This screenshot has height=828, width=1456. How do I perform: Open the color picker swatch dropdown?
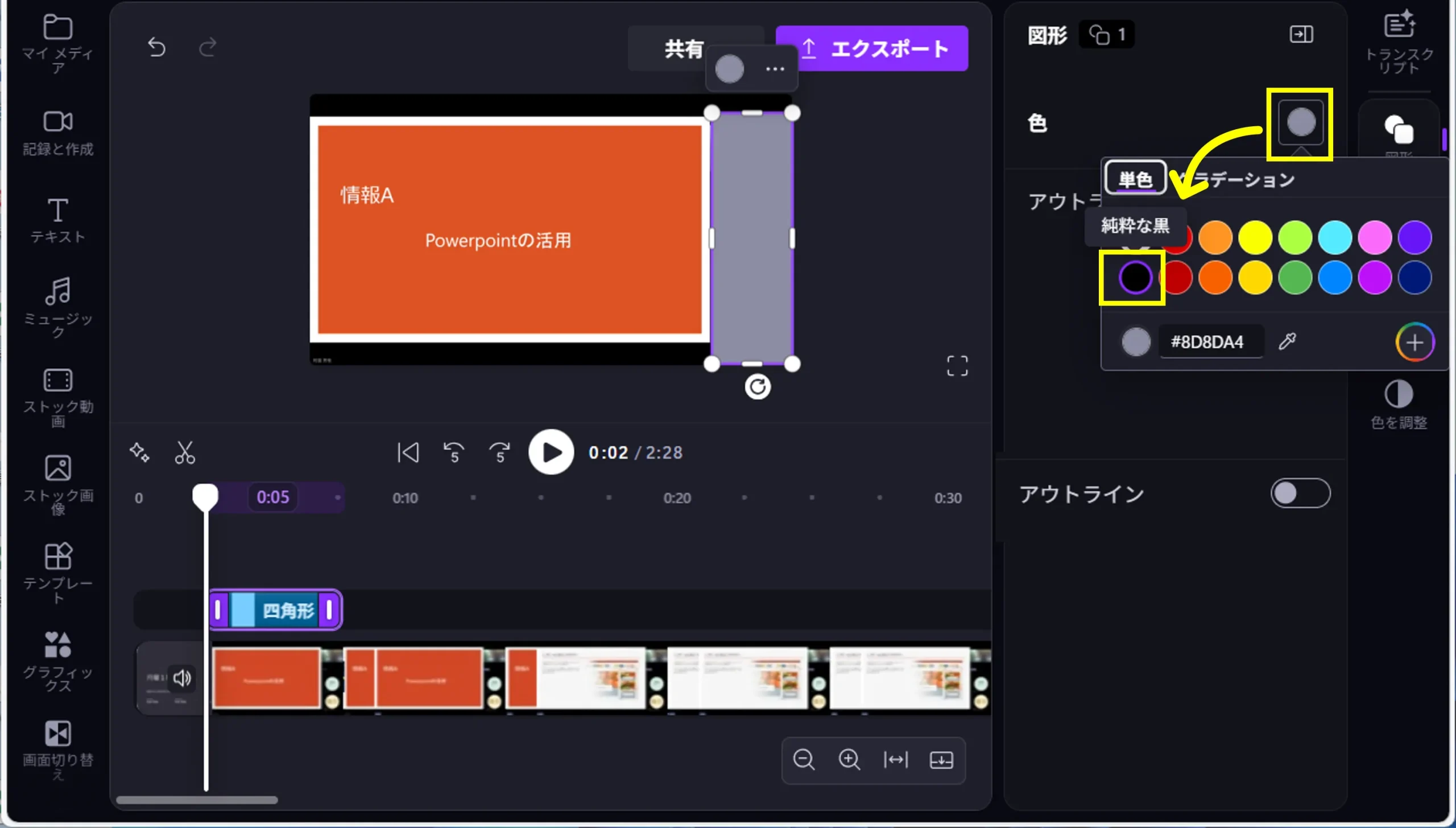[x=1301, y=123]
